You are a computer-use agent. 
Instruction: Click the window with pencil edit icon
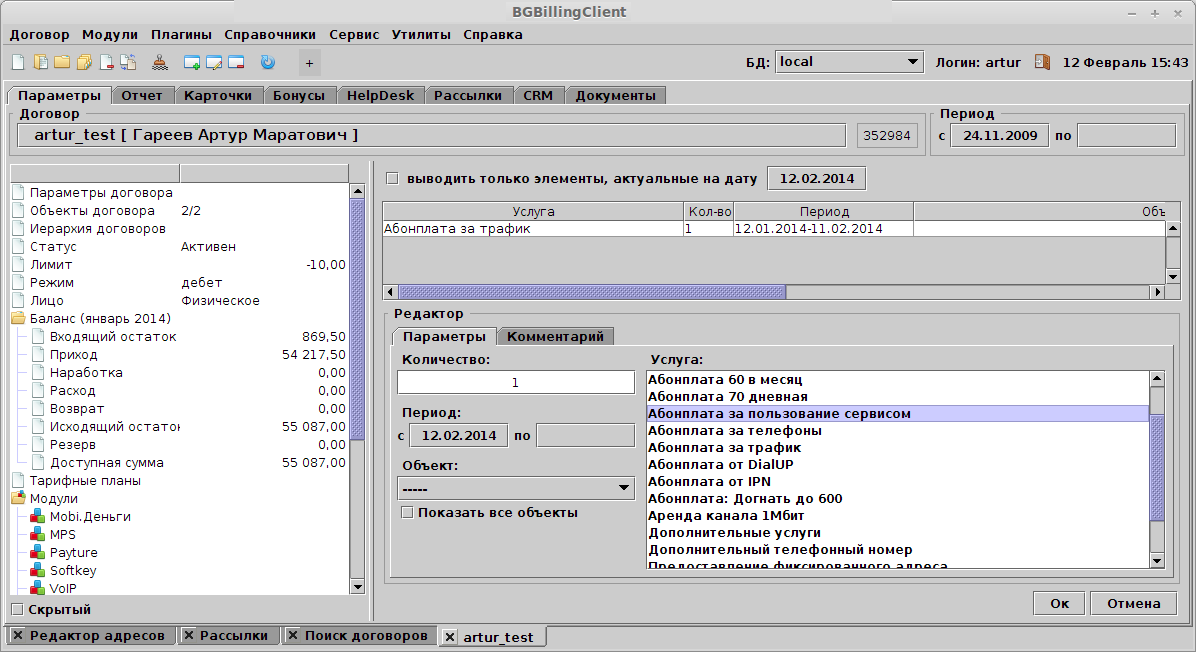click(214, 62)
